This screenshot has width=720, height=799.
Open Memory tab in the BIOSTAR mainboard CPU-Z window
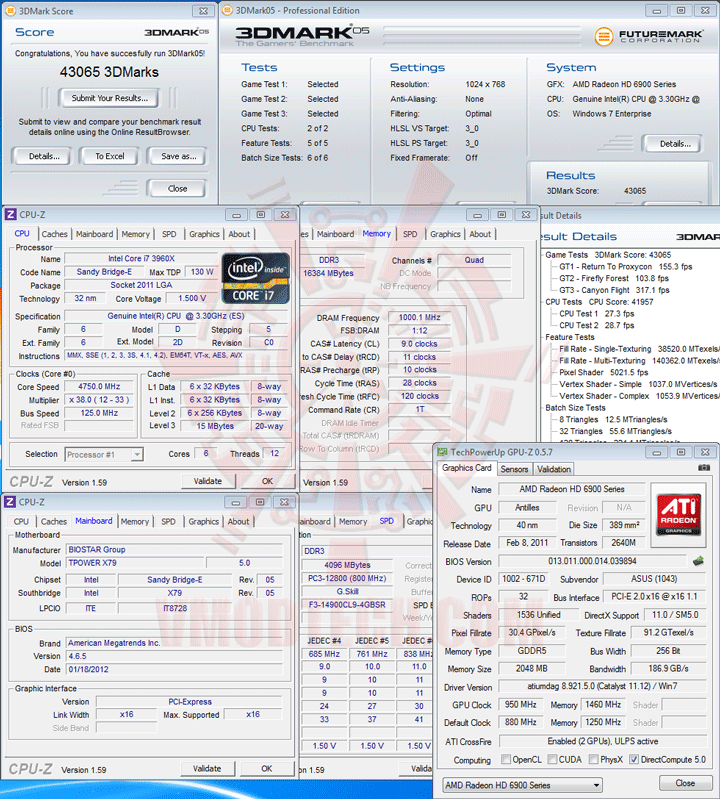pos(135,521)
